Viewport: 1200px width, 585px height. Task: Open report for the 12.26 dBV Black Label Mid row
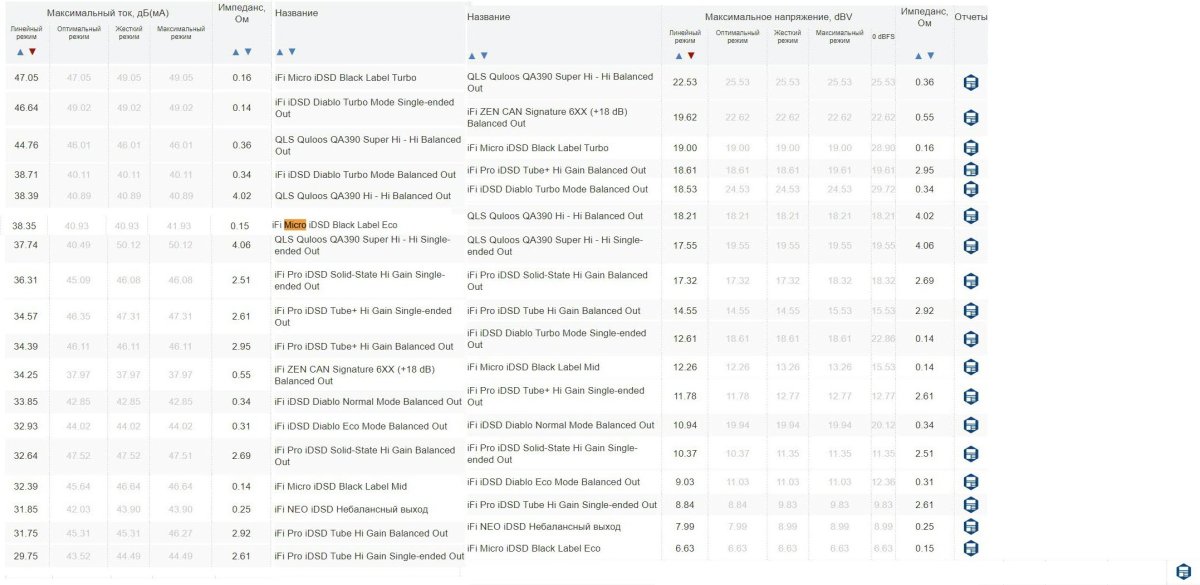coord(970,367)
